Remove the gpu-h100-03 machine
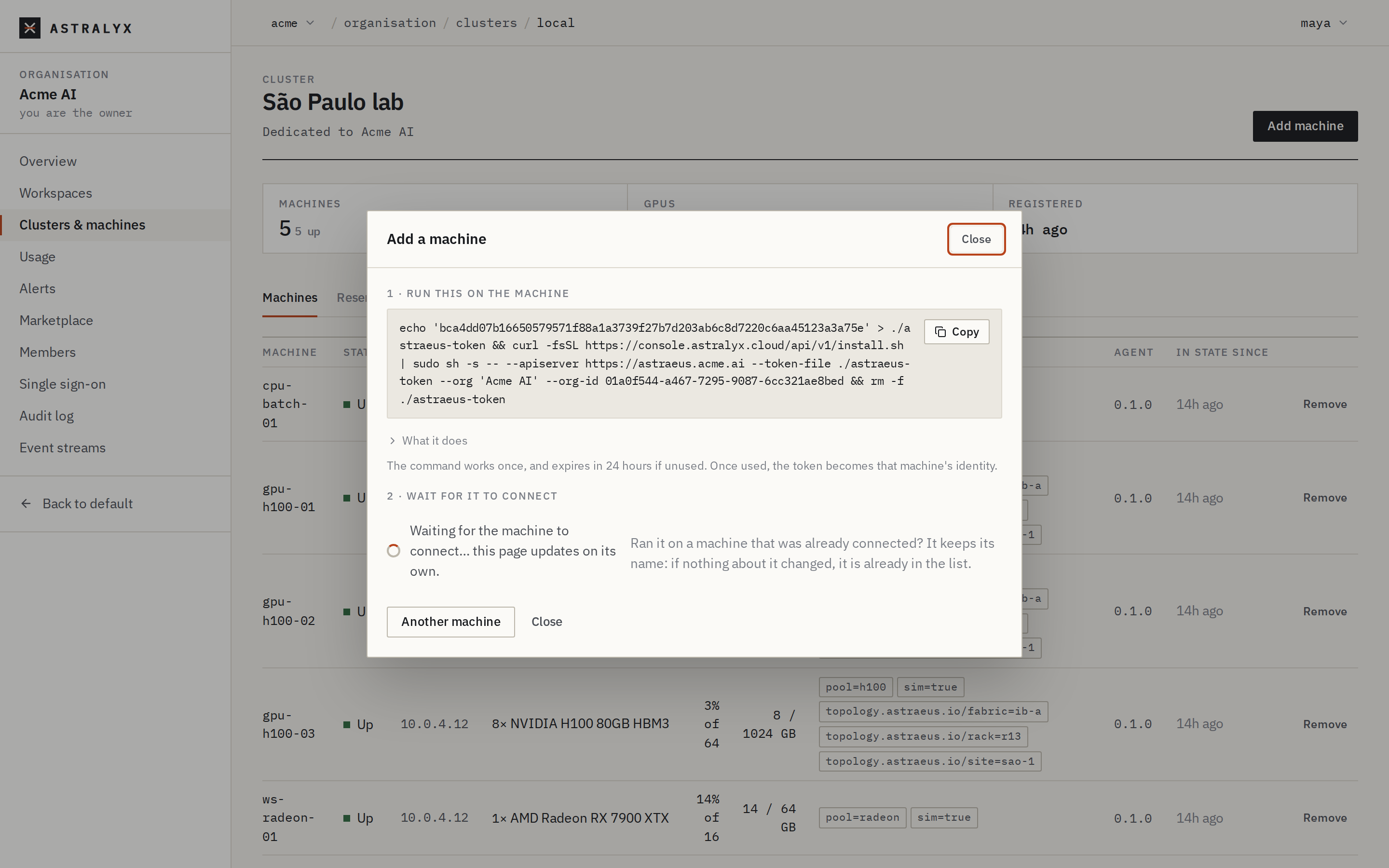Screen dimensions: 1389x868 1325,724
